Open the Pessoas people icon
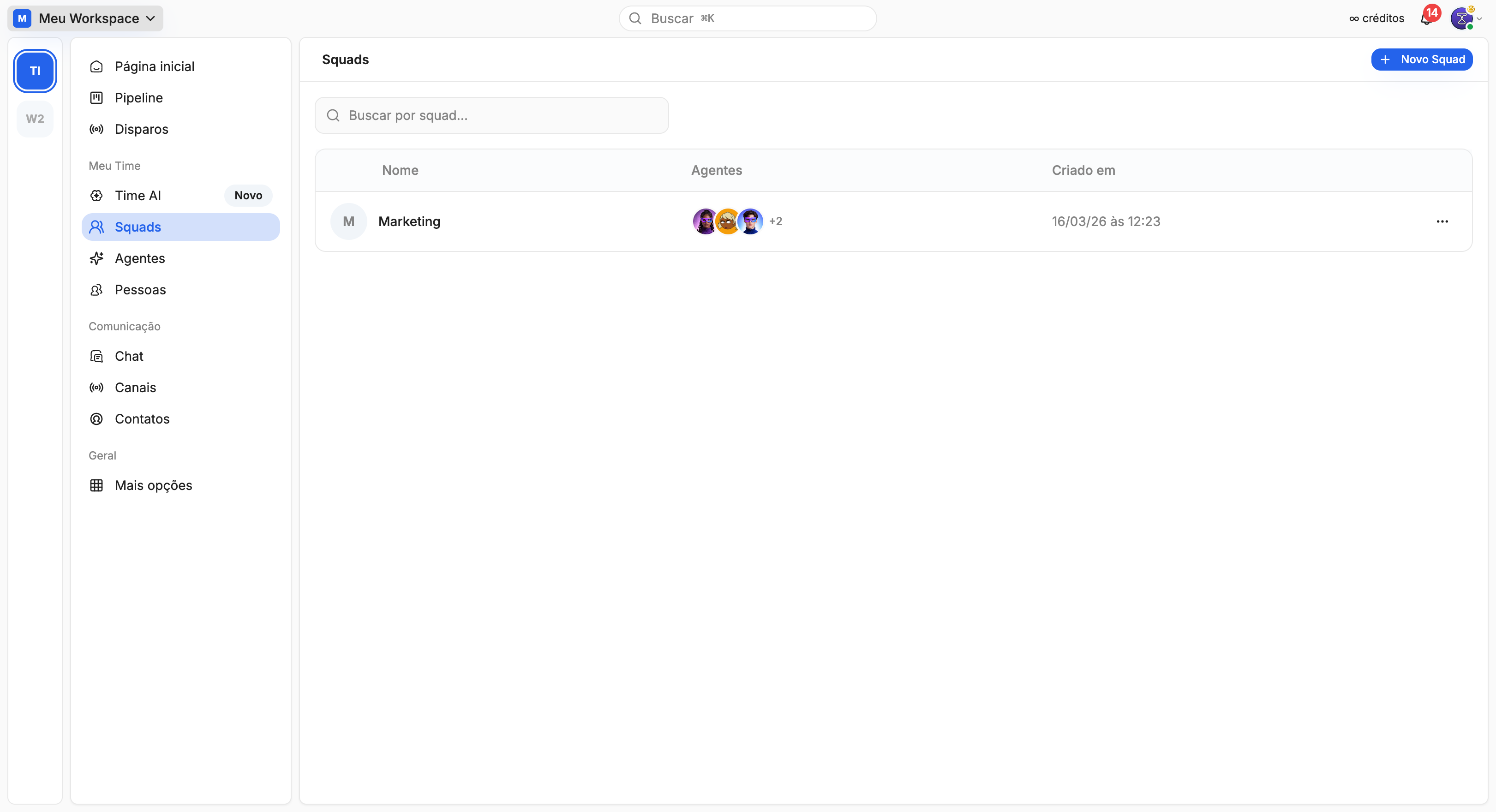 pyautogui.click(x=96, y=290)
